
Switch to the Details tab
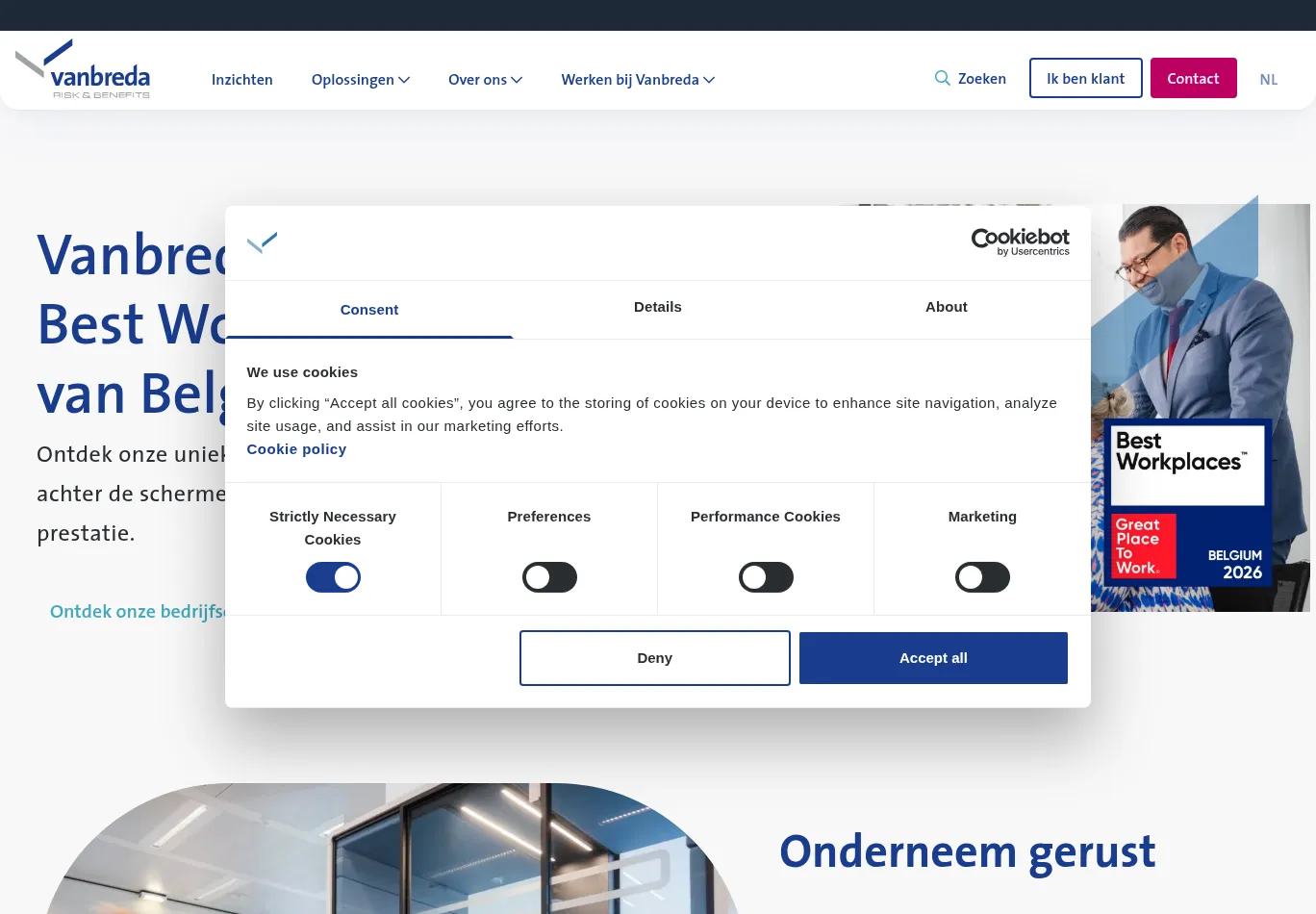tap(658, 307)
